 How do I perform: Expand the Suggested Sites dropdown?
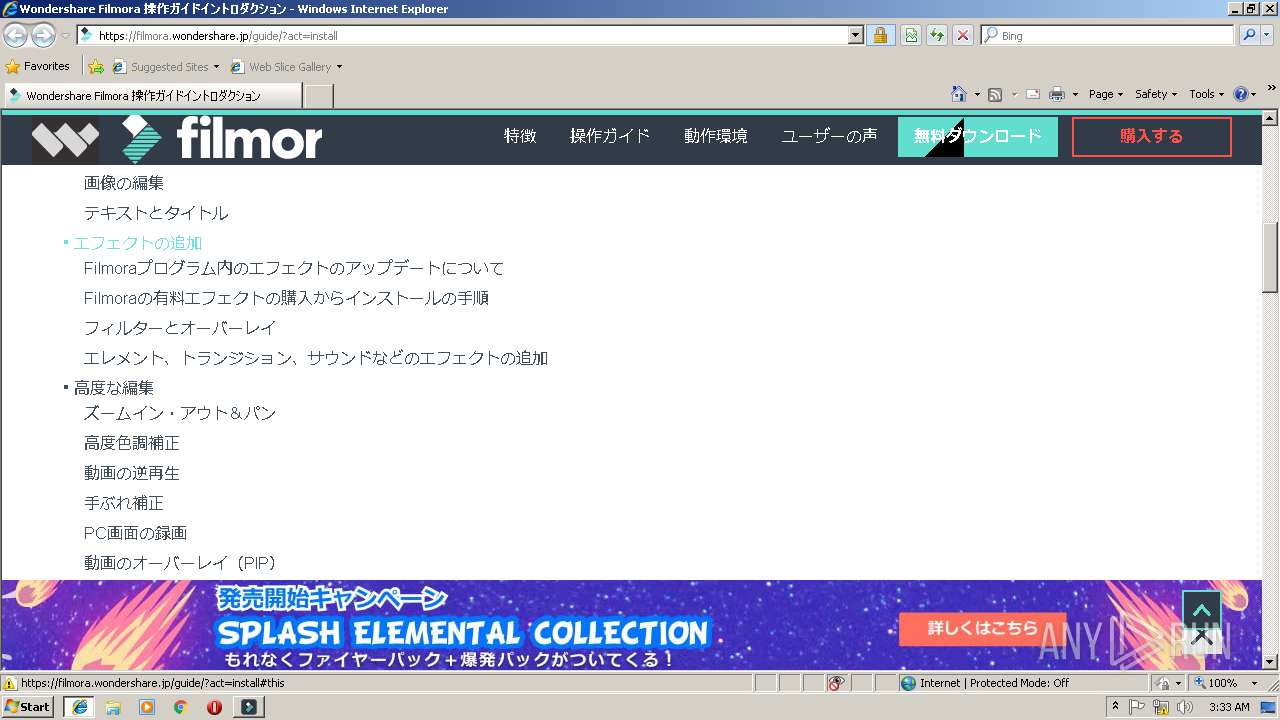coord(216,67)
